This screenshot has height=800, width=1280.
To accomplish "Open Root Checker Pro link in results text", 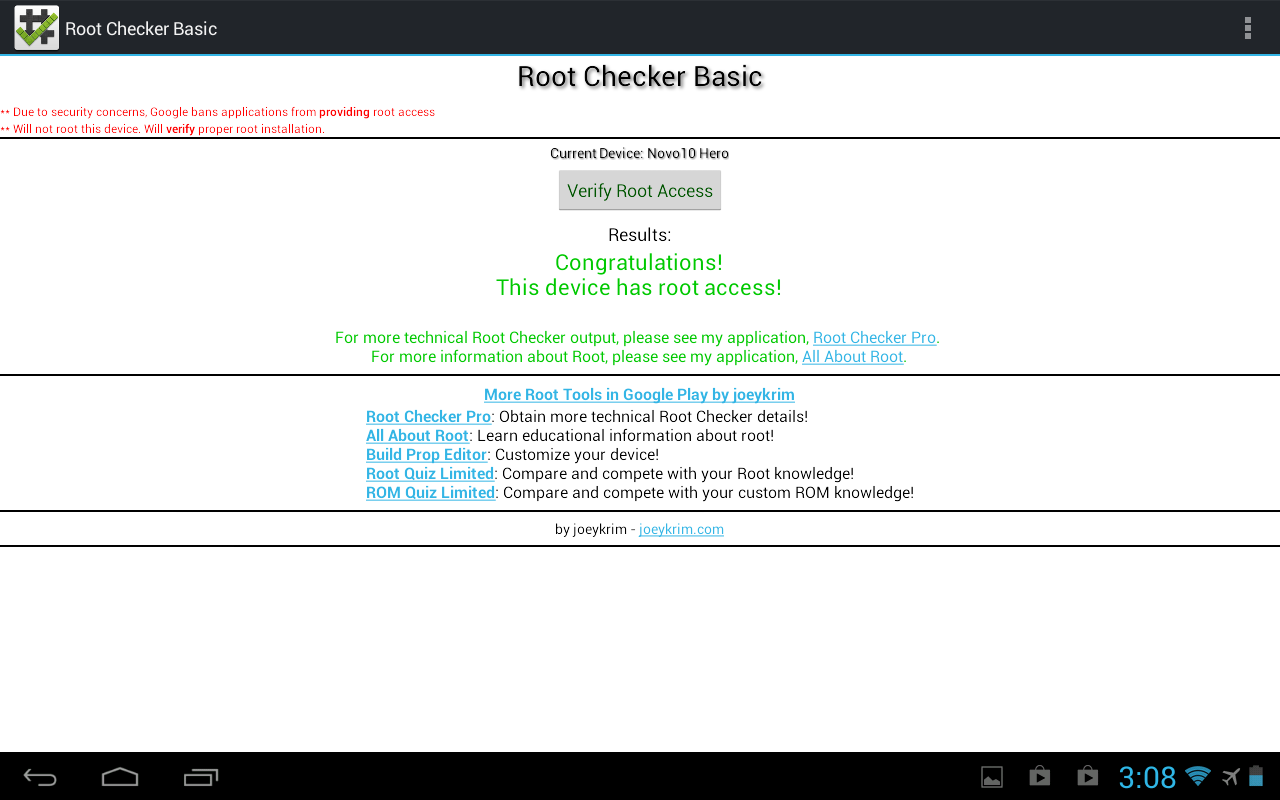I will 874,338.
